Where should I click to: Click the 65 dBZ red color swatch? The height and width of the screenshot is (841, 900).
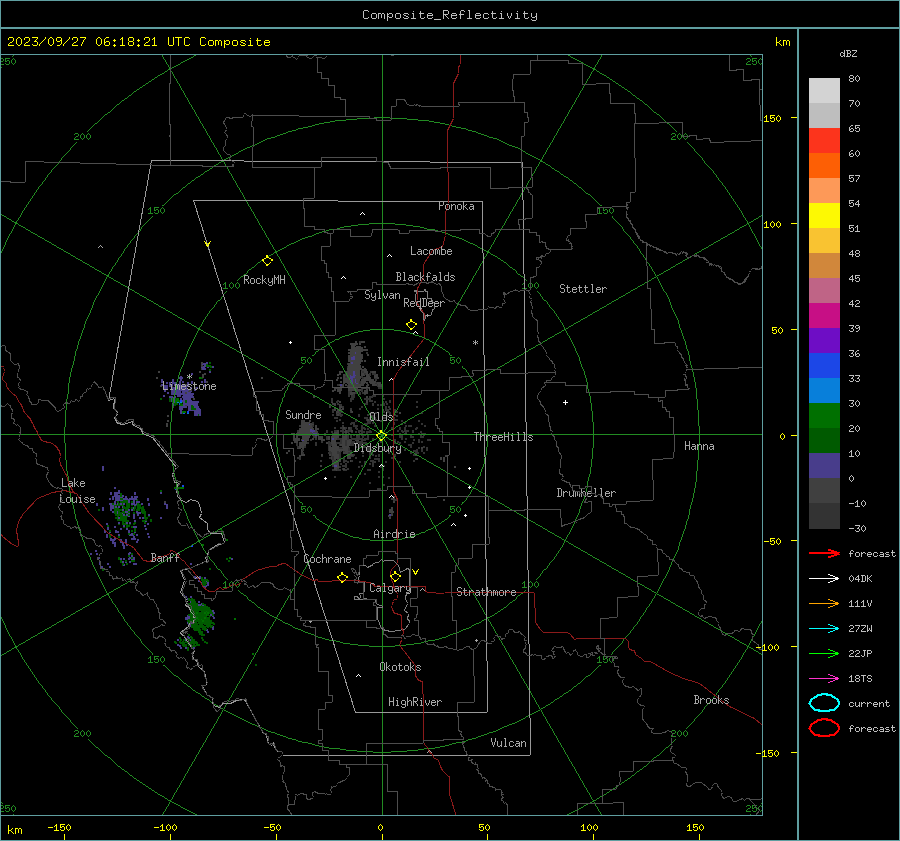(x=824, y=141)
